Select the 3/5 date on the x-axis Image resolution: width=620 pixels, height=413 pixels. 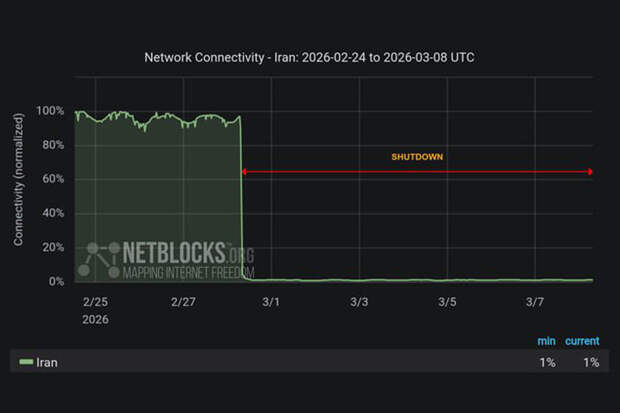pyautogui.click(x=447, y=301)
